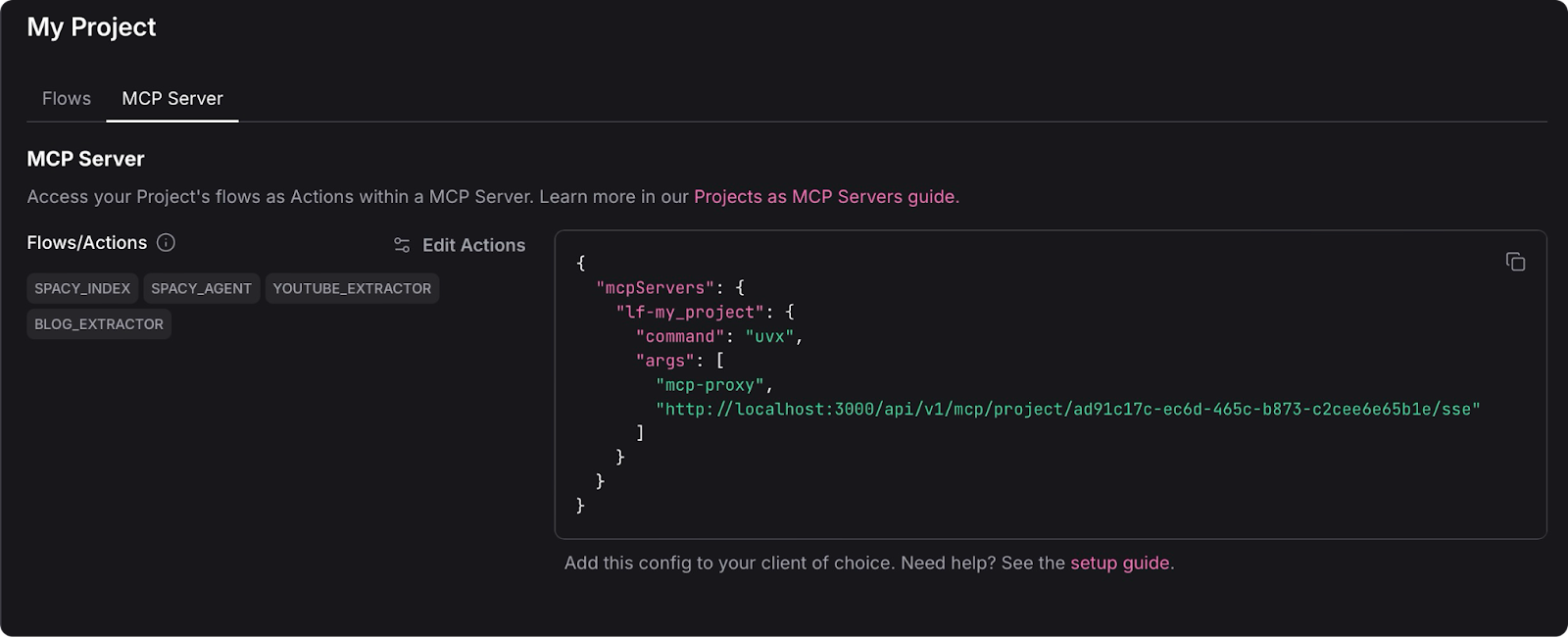Open the setup guide link

[x=1119, y=563]
